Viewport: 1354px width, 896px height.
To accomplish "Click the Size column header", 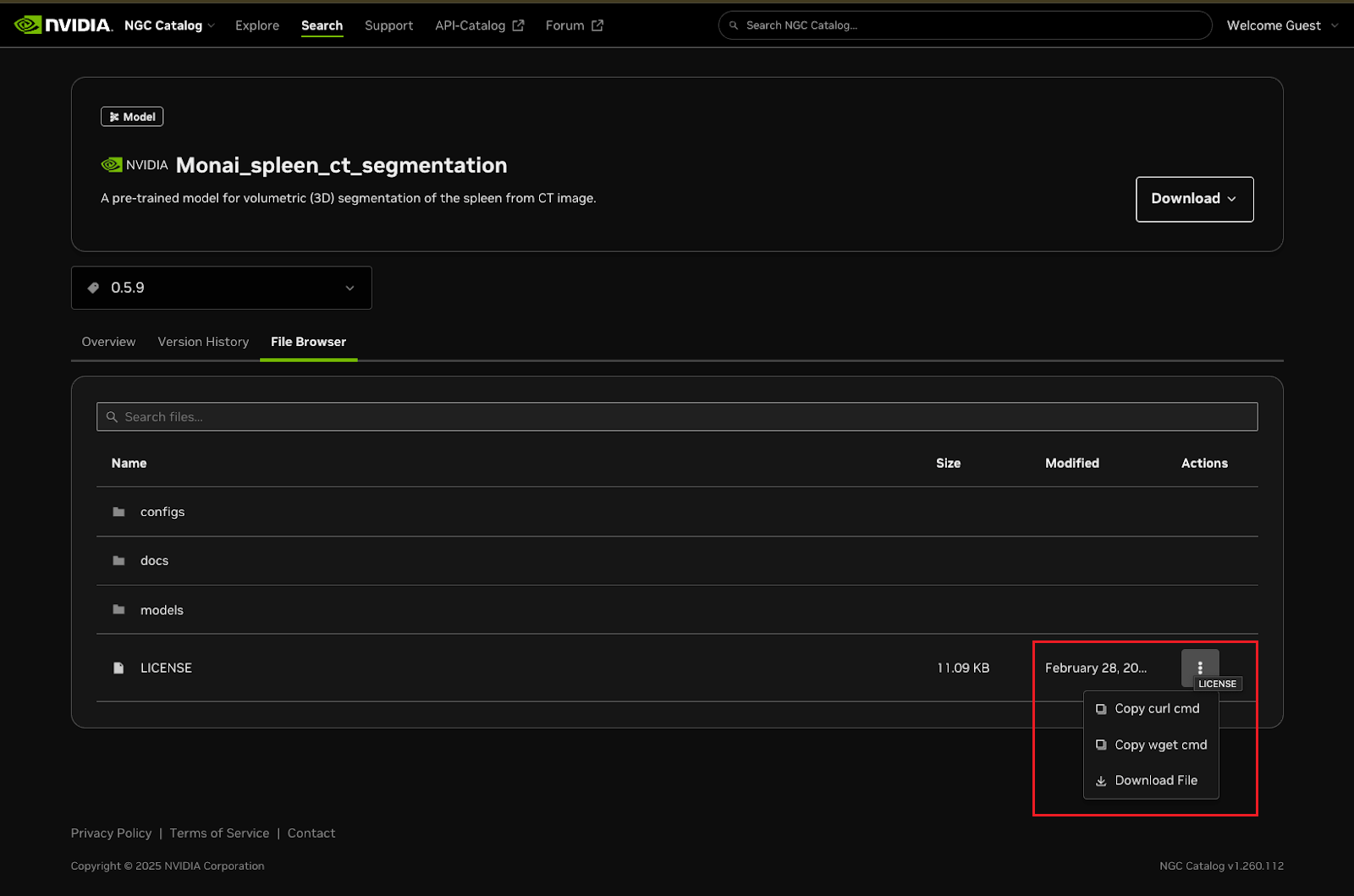I will point(948,463).
